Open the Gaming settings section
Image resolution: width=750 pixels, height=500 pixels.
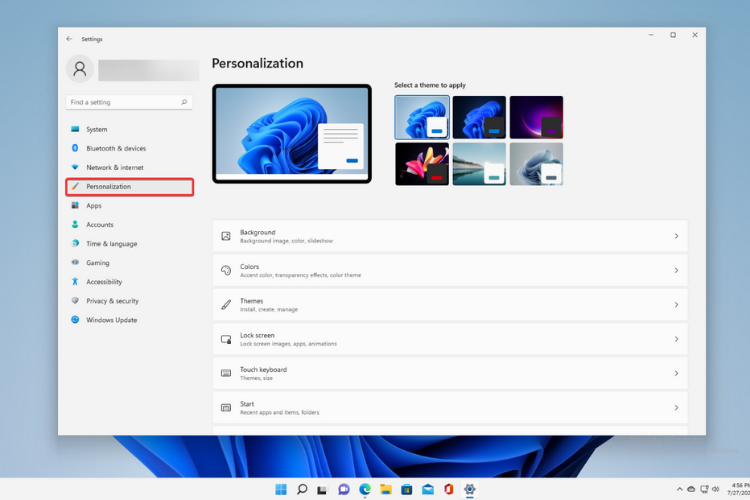pos(98,263)
